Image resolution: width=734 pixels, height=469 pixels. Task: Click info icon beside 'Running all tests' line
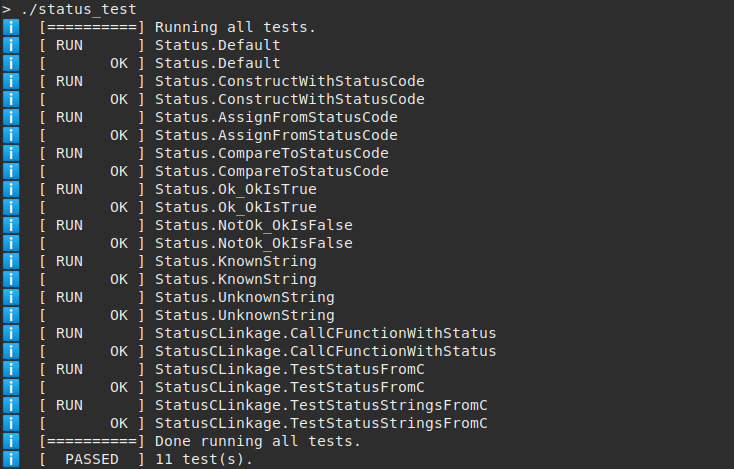12,27
